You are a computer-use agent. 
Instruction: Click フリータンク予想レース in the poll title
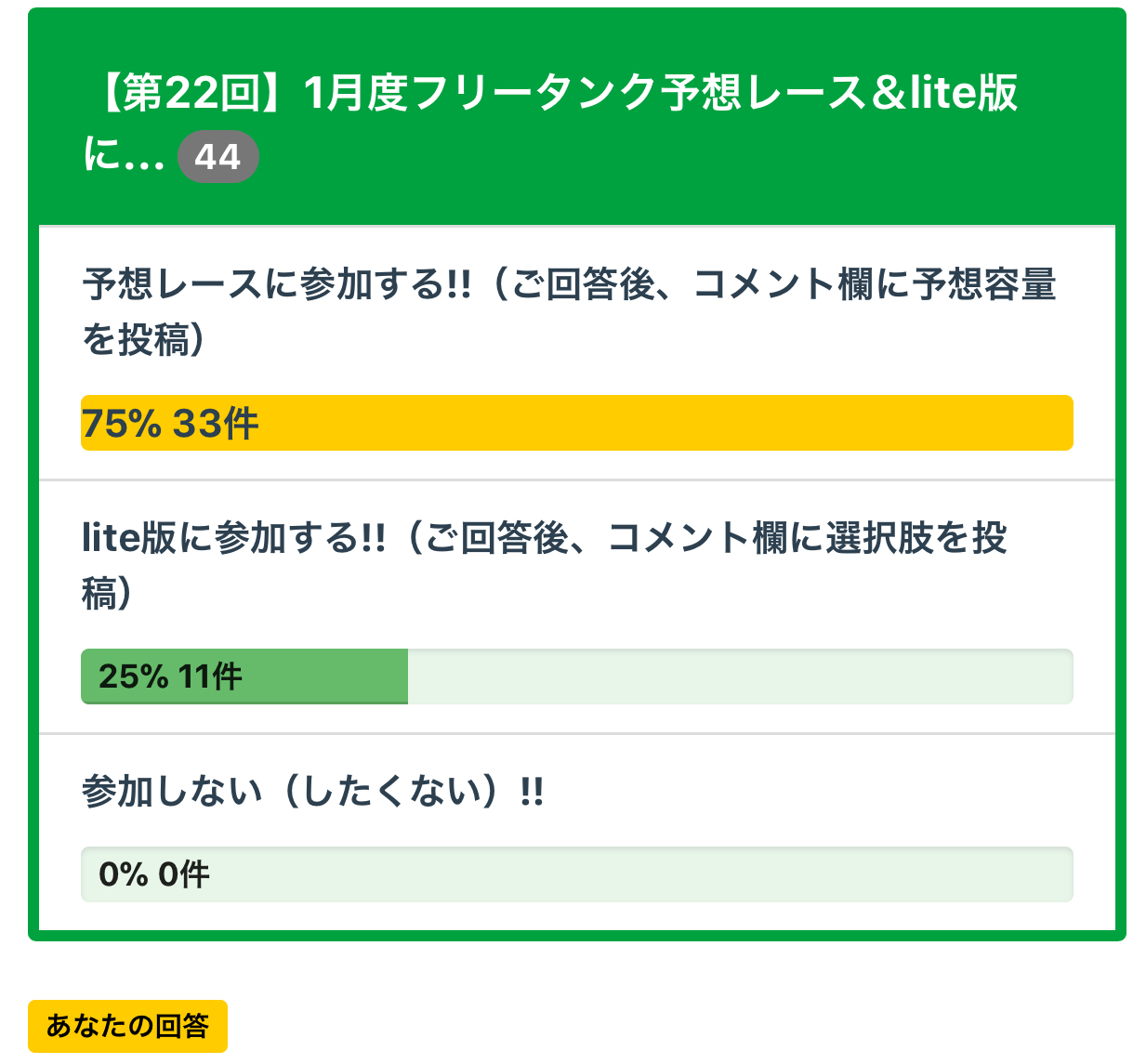535,93
